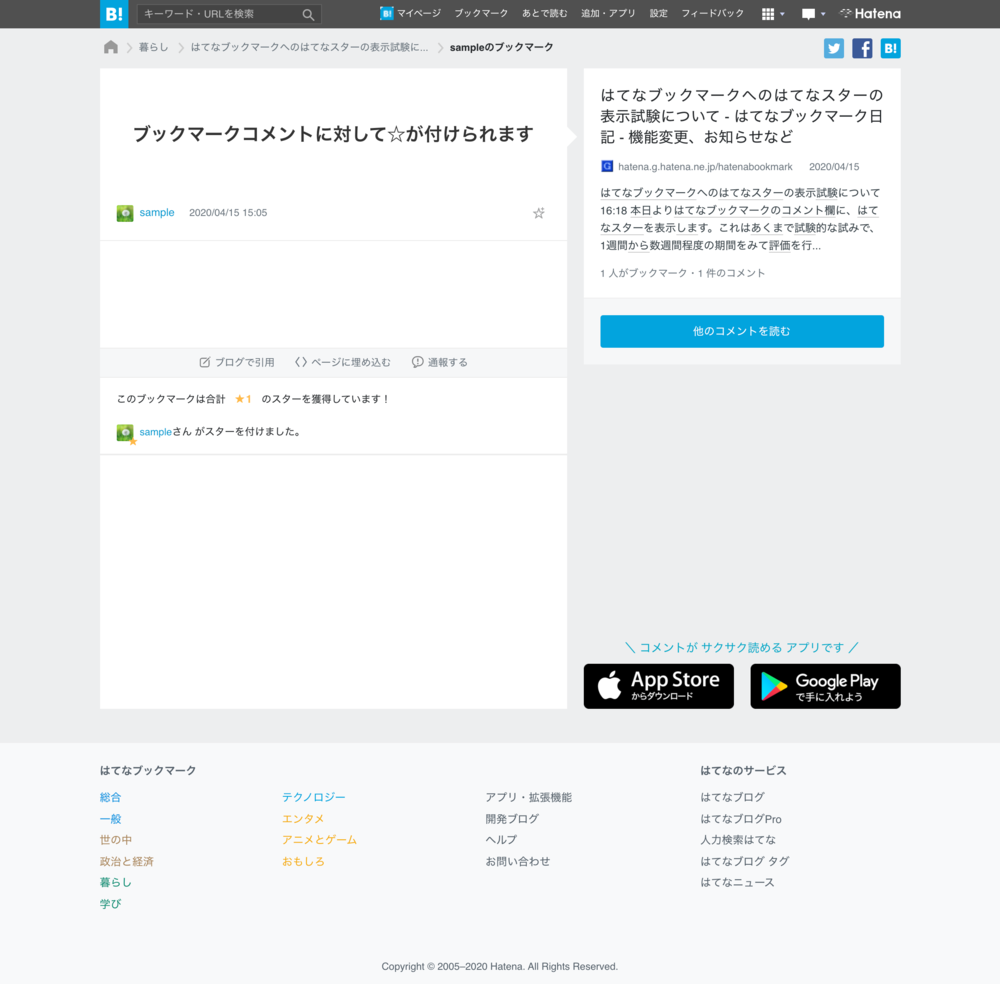Open the アニメとゲーム footer link
Viewport: 1000px width, 984px height.
[320, 840]
